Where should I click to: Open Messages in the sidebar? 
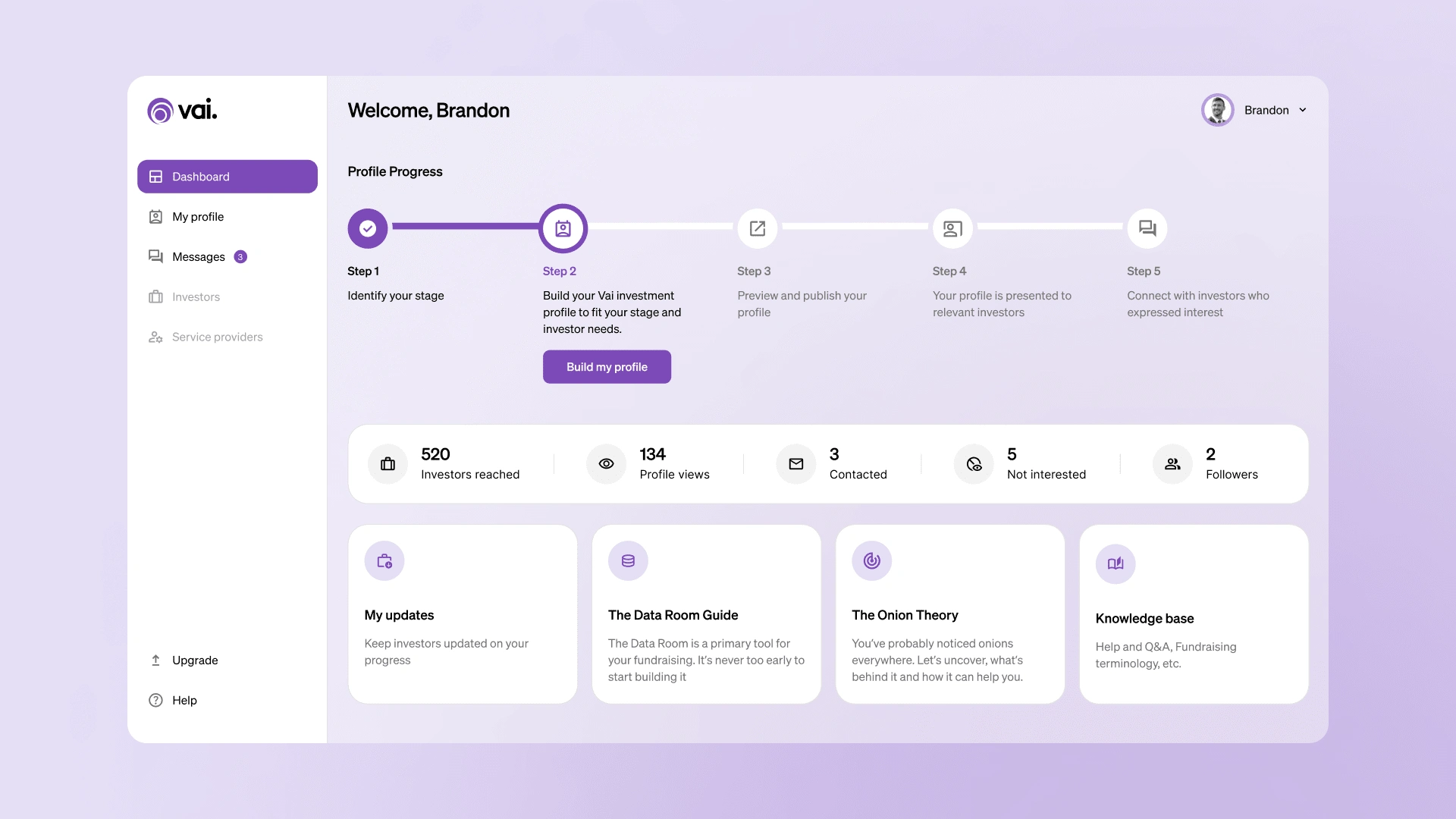pyautogui.click(x=199, y=257)
